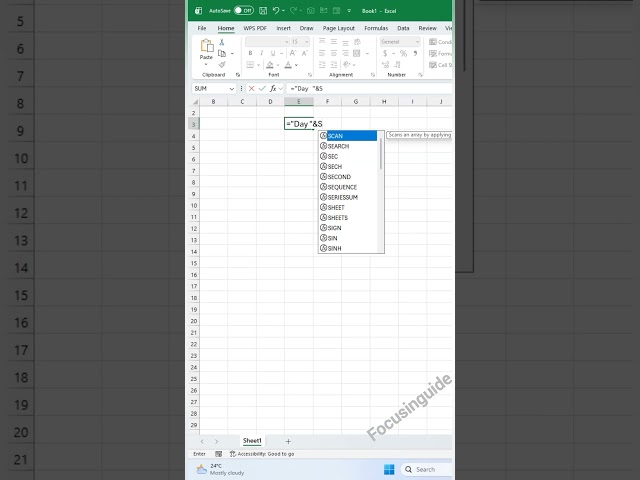
Task: Click the Copy icon
Action: [222, 53]
